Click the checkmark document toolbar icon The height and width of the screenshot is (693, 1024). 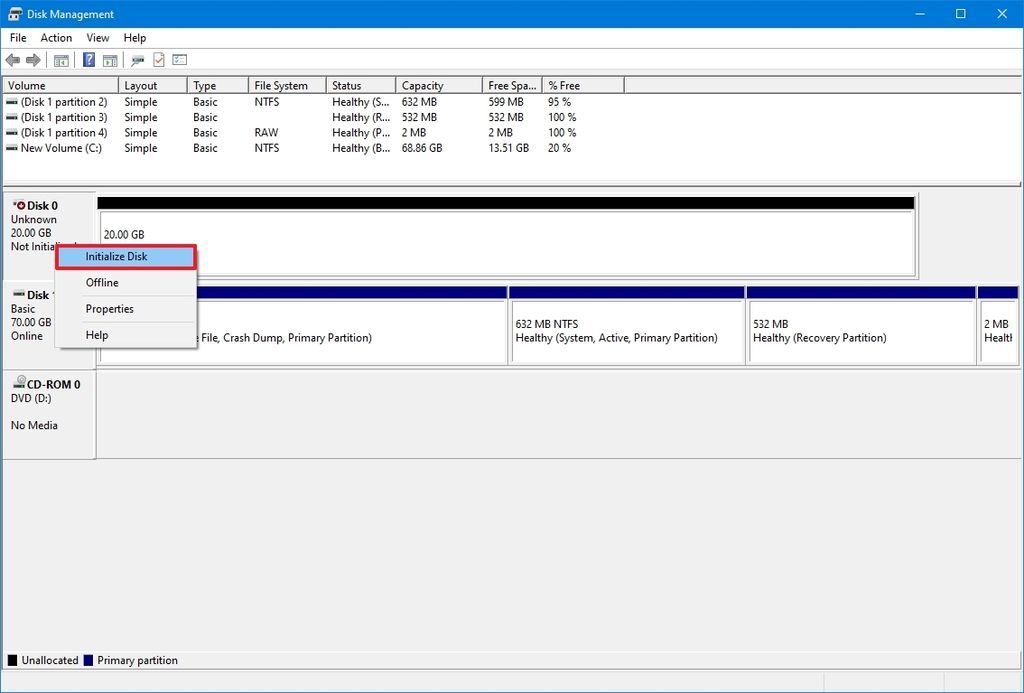(x=158, y=59)
